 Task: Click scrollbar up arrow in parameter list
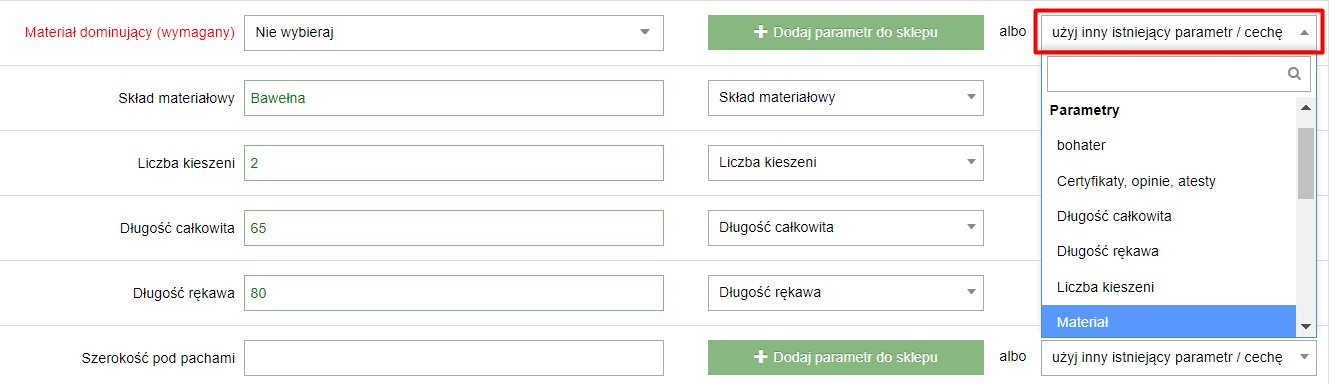1305,108
